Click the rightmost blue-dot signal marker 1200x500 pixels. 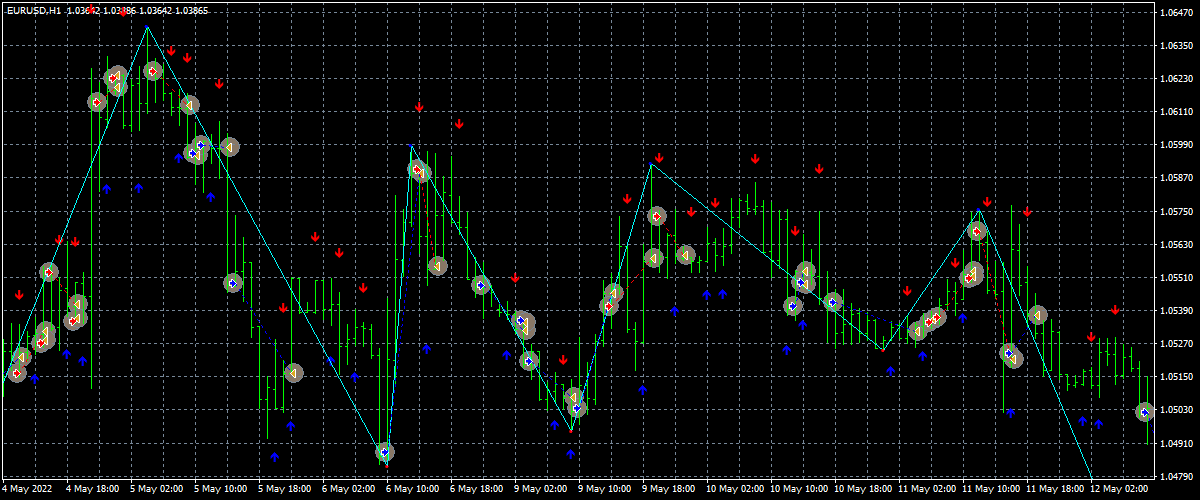coord(1146,412)
